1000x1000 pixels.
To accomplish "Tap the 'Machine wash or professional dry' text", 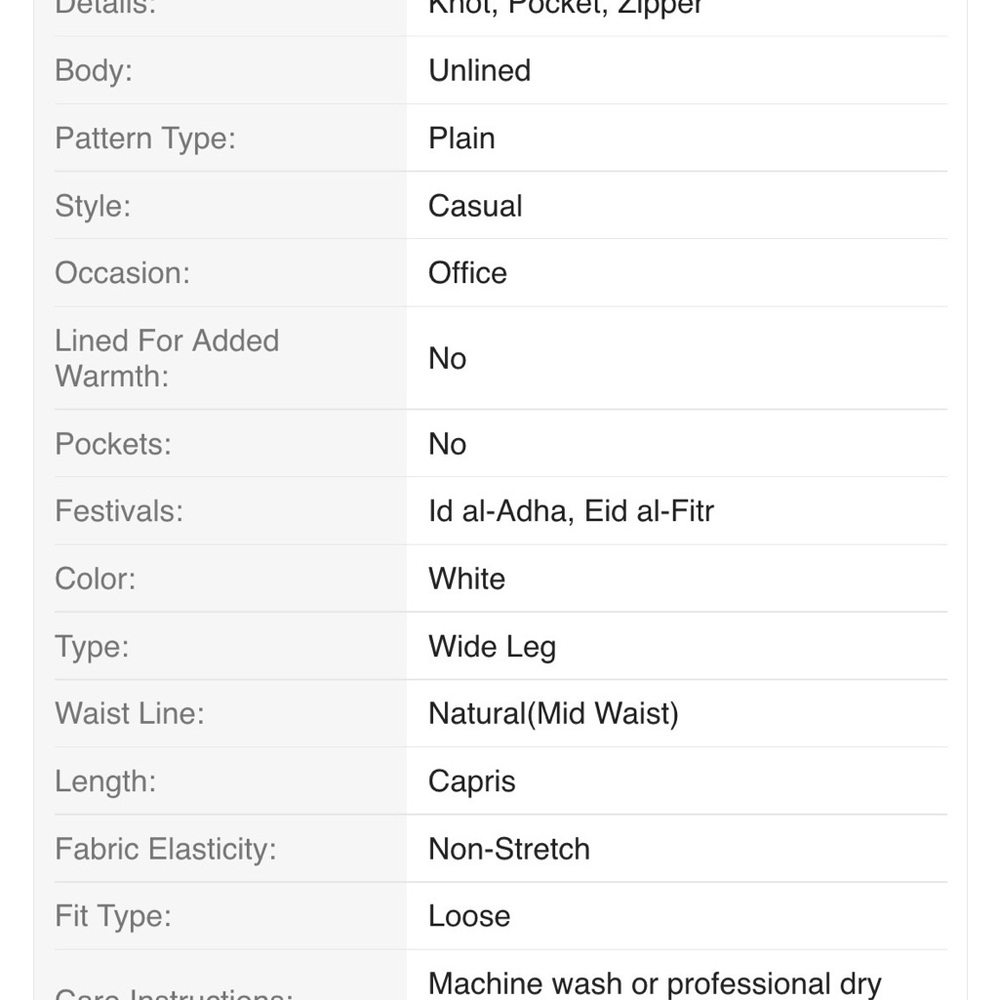I will (655, 984).
